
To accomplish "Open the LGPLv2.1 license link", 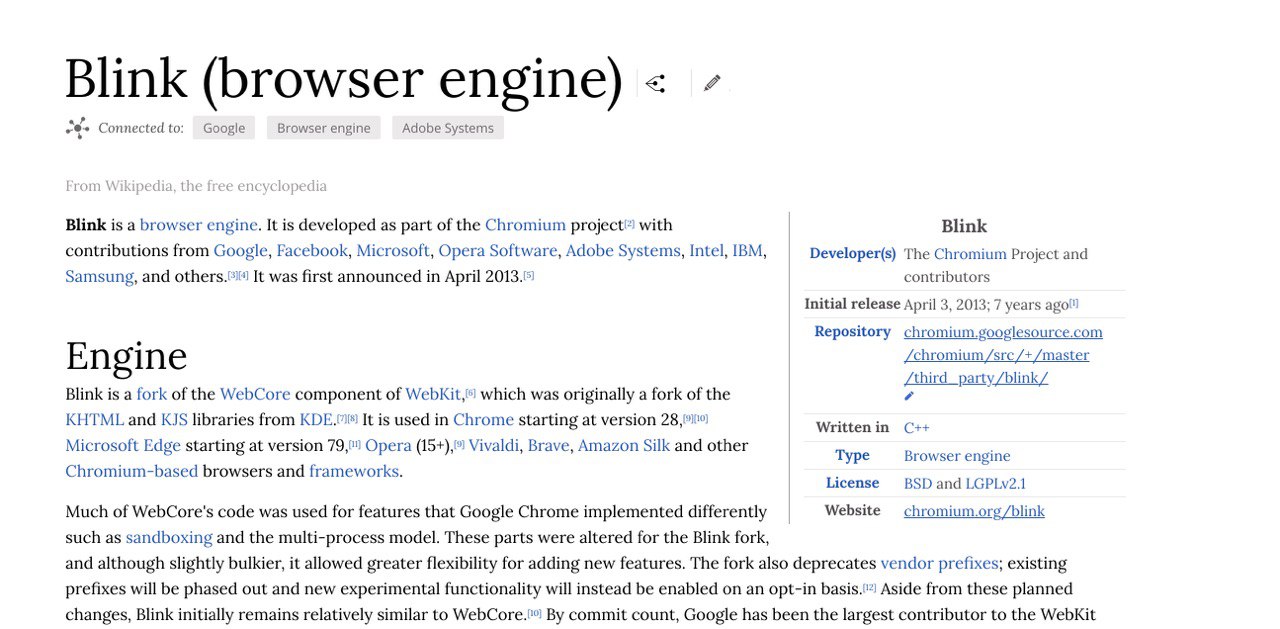I will click(995, 484).
